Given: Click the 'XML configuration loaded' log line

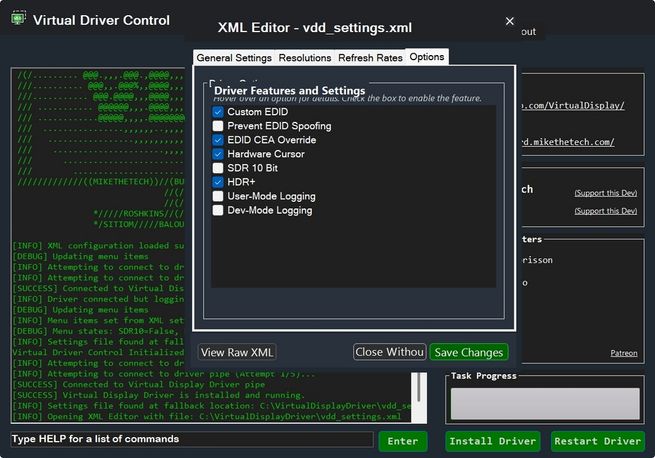Looking at the screenshot, I should coord(98,246).
